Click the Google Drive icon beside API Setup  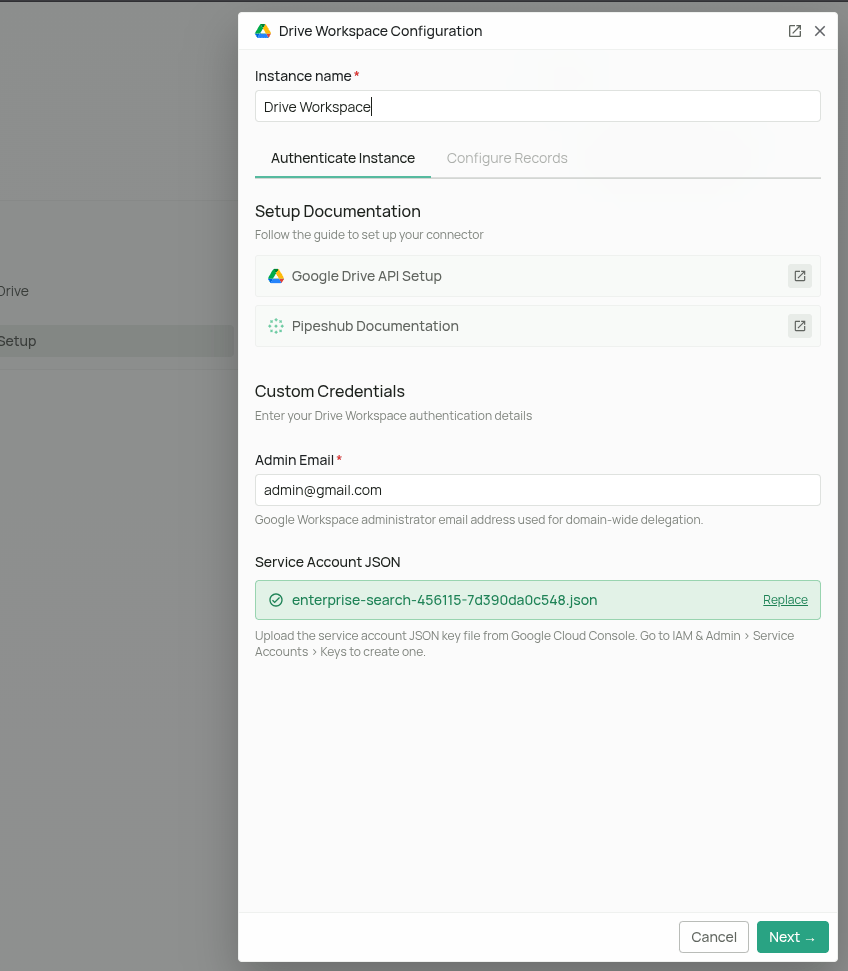click(276, 276)
